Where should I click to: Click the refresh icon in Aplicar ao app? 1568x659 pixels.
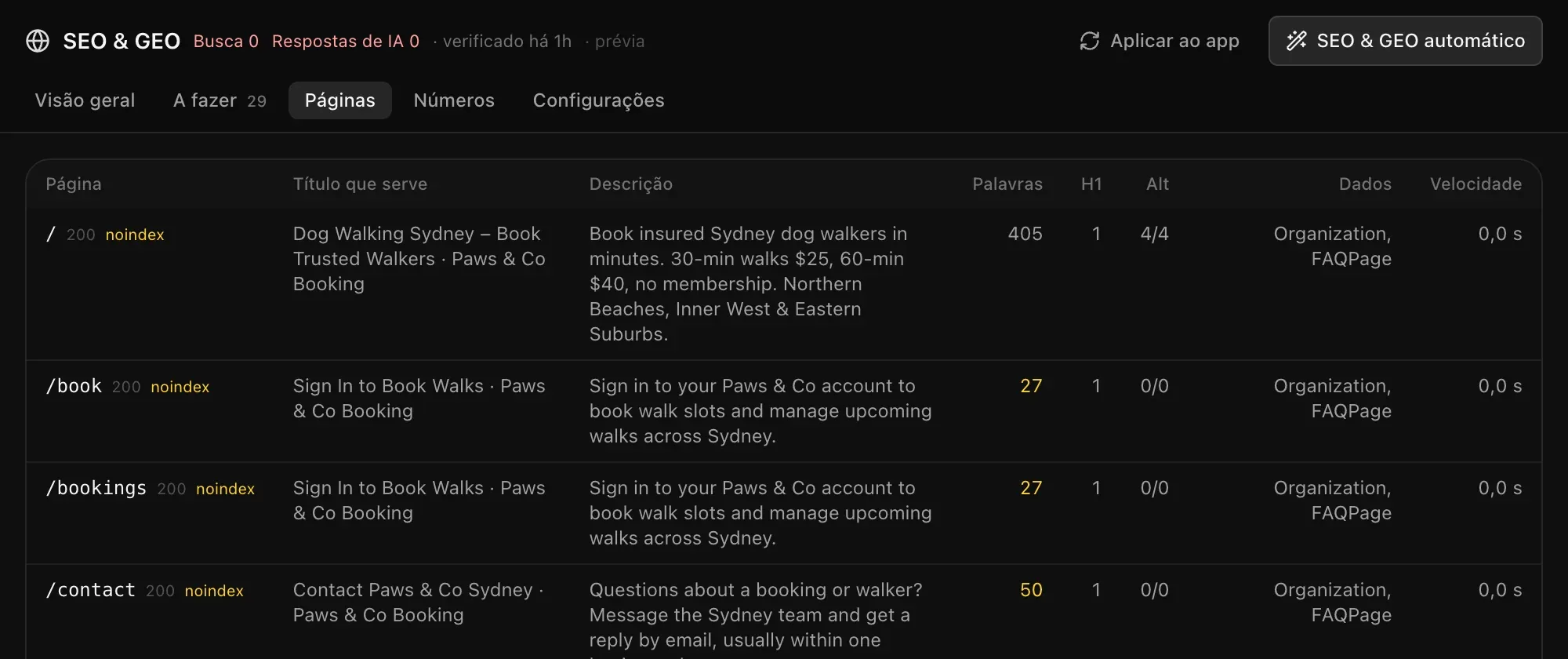[1090, 41]
